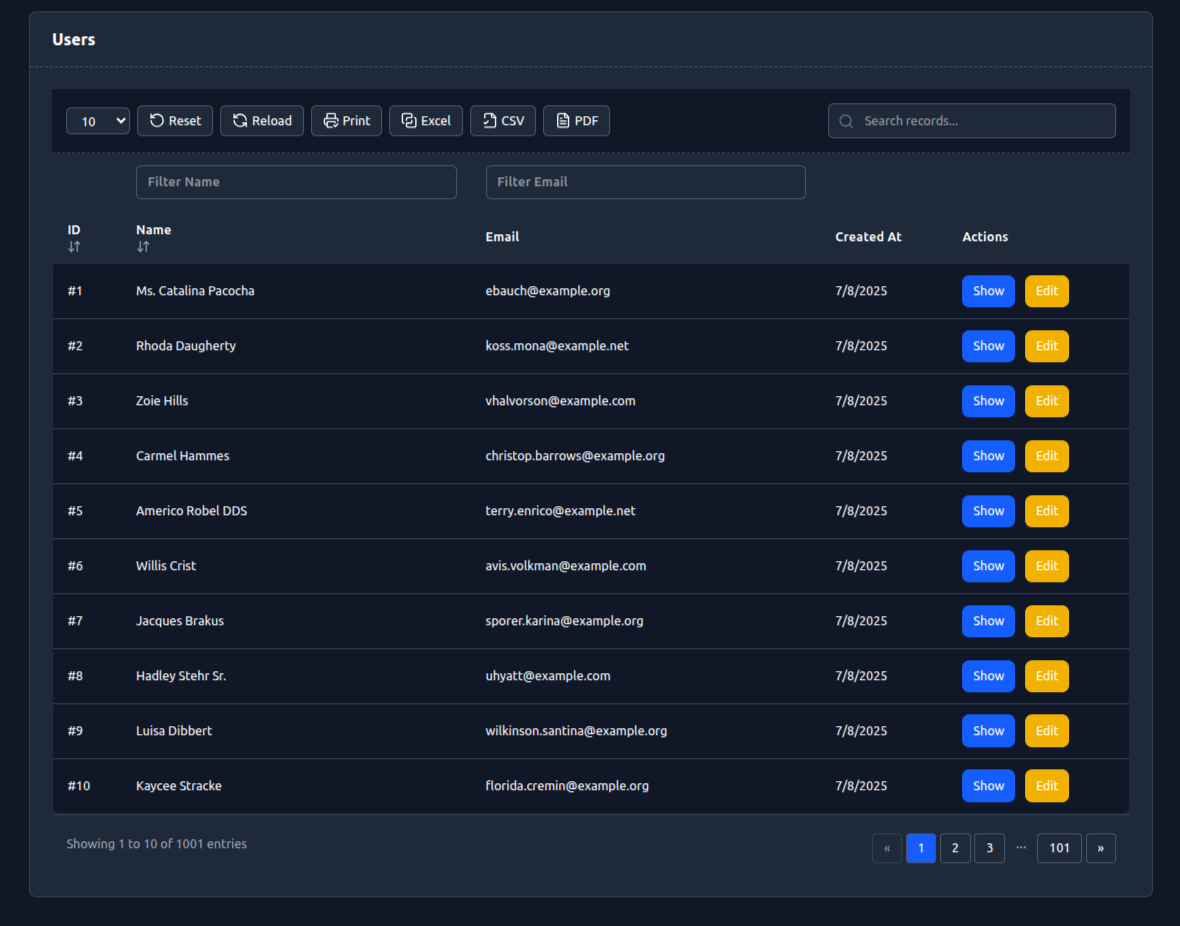Open the page size dropdown showing 10
Screen dimensions: 1180x926
(98, 120)
